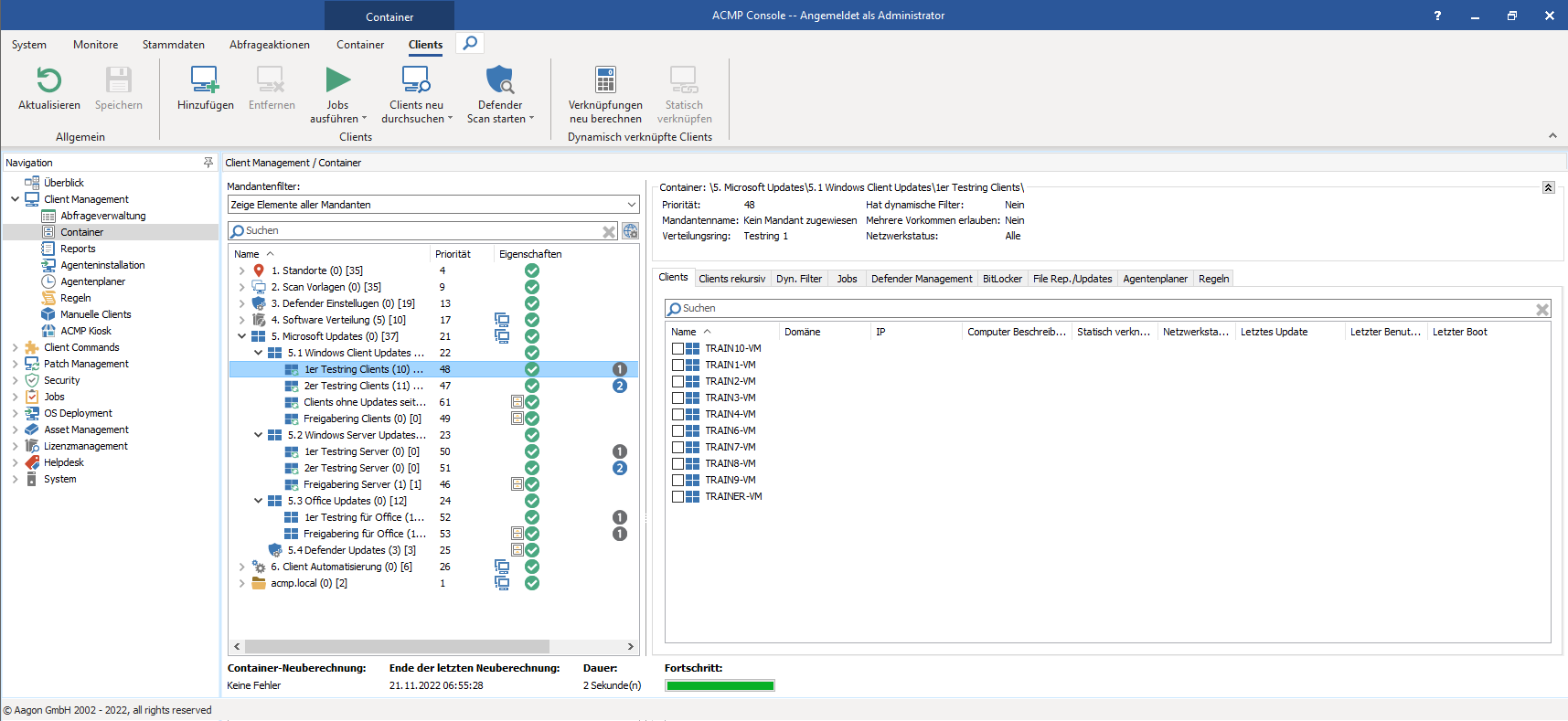Click the Hinzufügen client icon

point(205,80)
